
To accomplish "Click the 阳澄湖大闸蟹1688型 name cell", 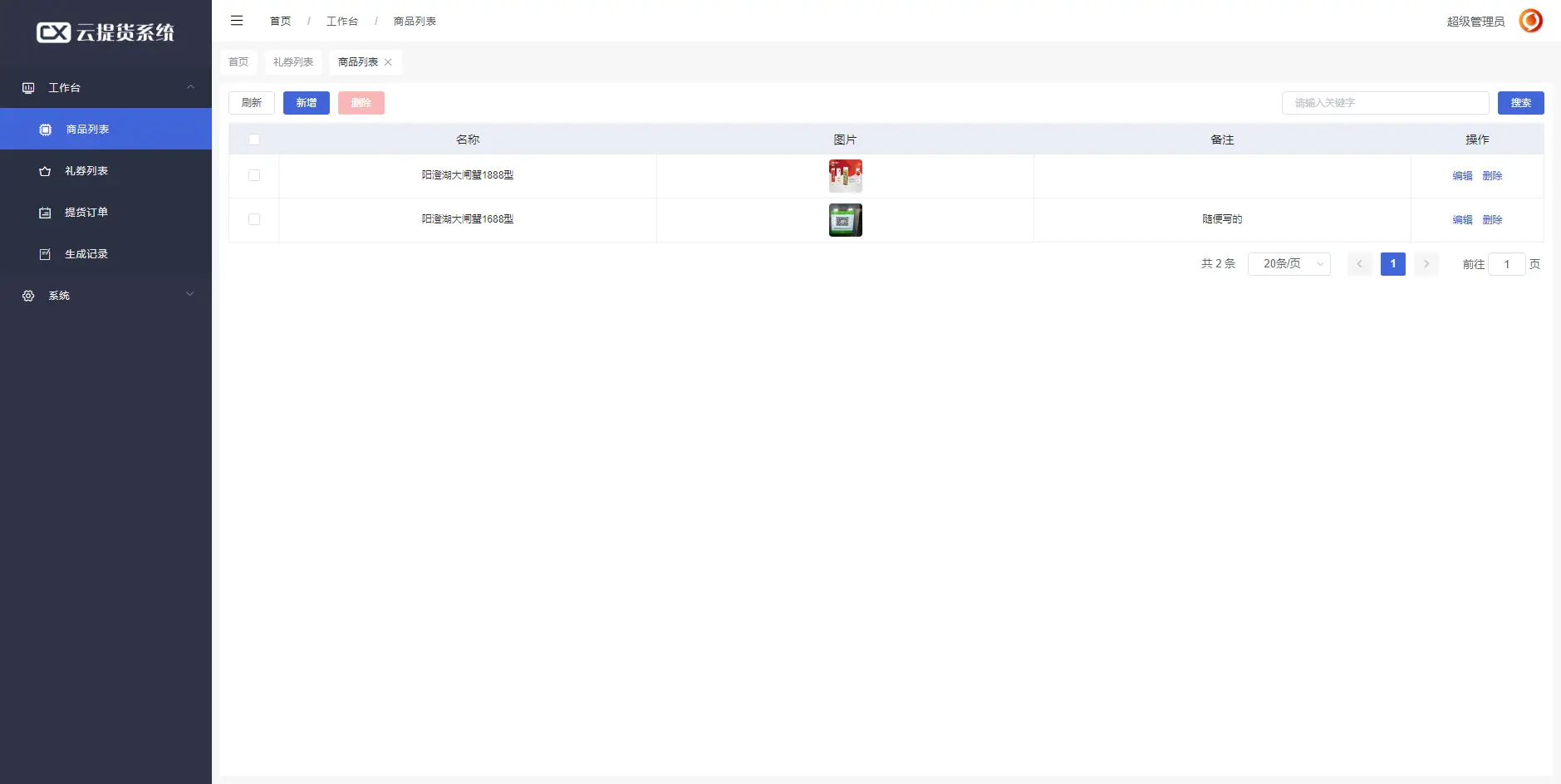I will pos(468,219).
